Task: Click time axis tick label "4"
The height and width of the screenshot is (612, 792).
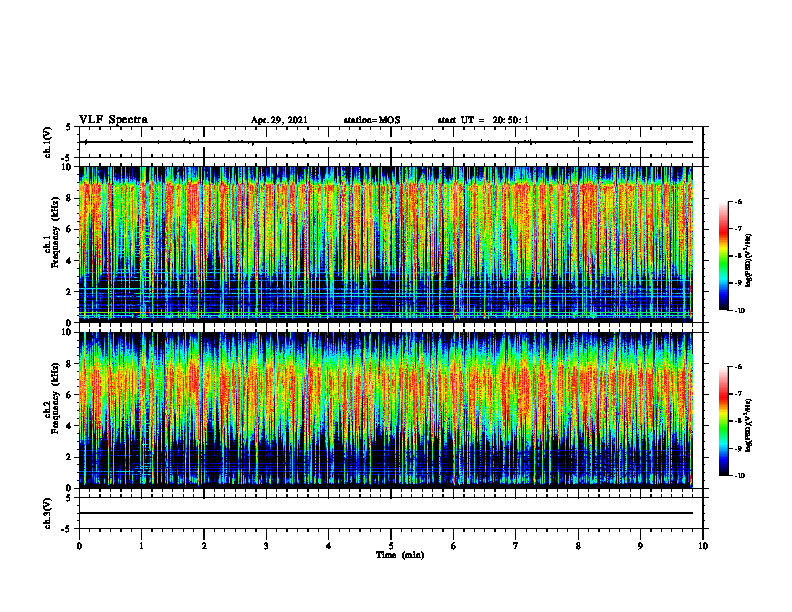Action: (329, 546)
